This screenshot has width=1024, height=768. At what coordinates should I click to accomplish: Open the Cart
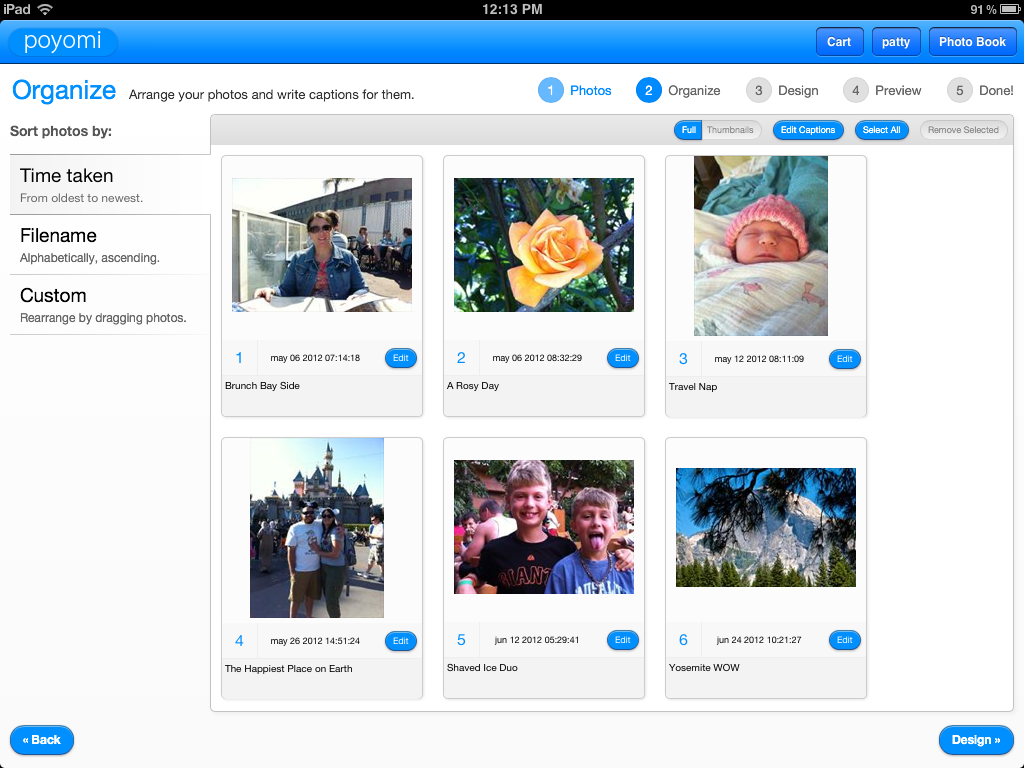click(x=839, y=42)
